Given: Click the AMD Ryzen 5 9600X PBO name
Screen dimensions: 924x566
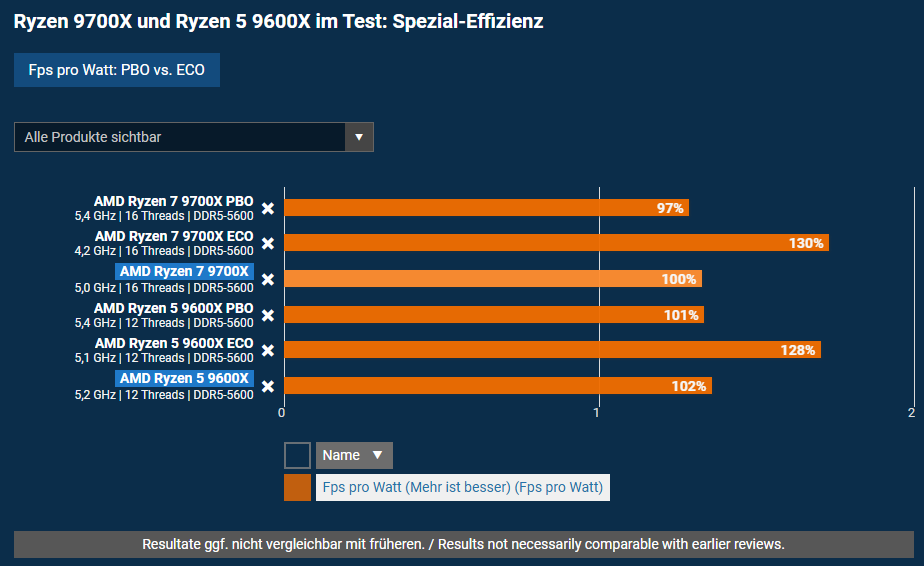Looking at the screenshot, I should 174,308.
